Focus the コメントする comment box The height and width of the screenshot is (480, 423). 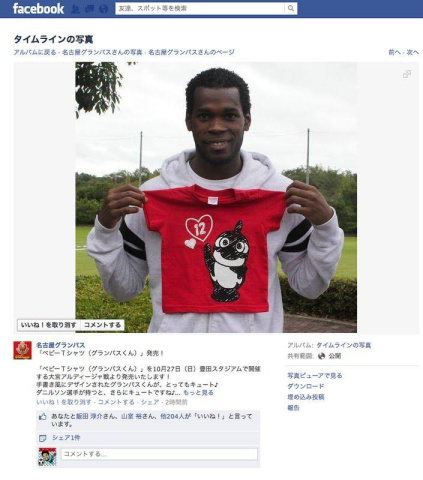(x=159, y=454)
